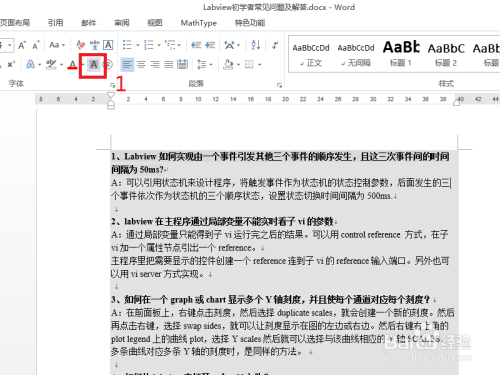Viewport: 500px width, 375px height.
Task: Click the first line indent ruler marker
Action: (111, 96)
